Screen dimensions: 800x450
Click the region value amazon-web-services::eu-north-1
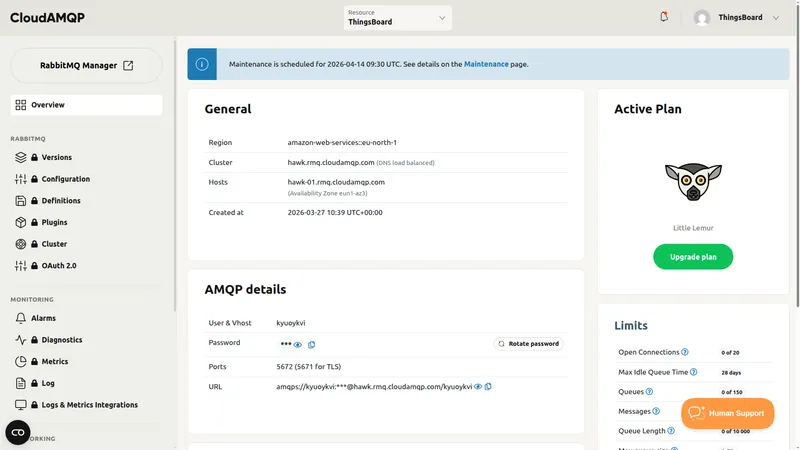pyautogui.click(x=342, y=142)
